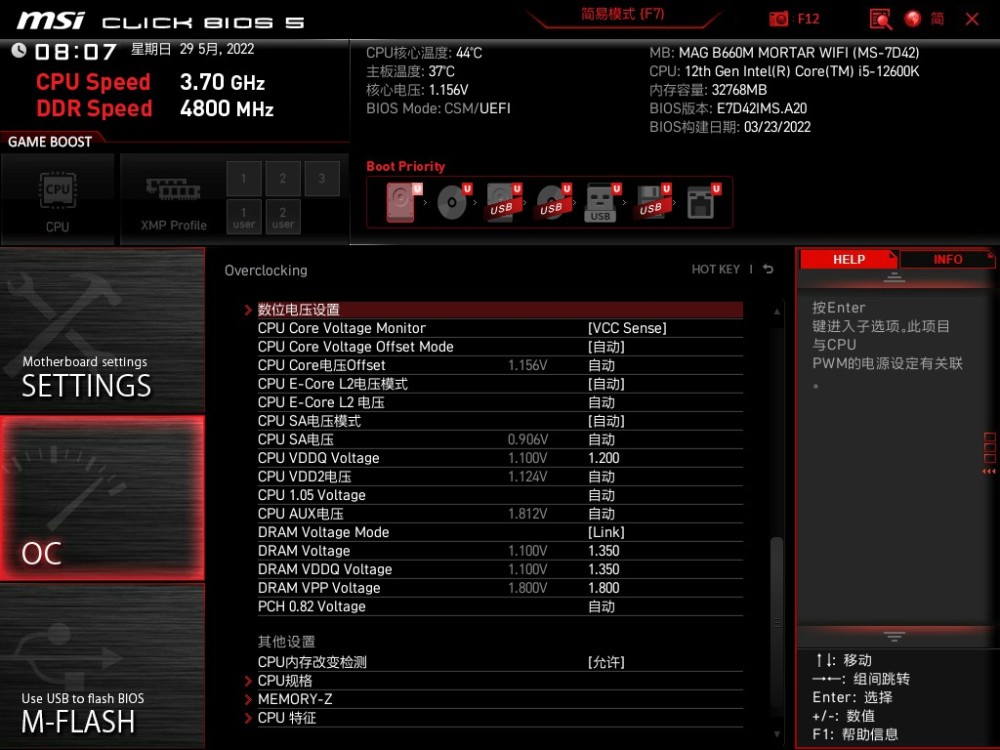Enable XMP profile 2
This screenshot has height=750, width=1000.
pos(283,179)
